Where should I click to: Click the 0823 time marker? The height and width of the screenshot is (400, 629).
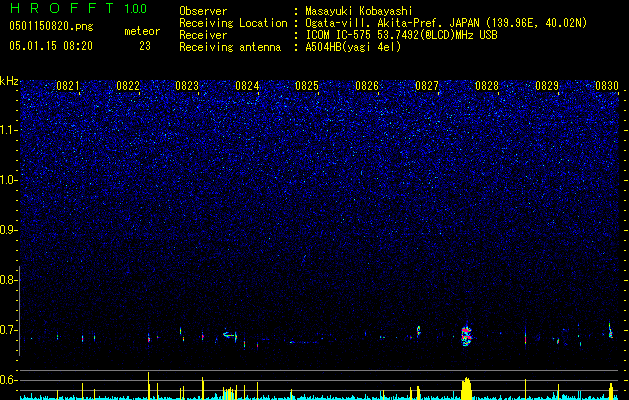point(187,86)
